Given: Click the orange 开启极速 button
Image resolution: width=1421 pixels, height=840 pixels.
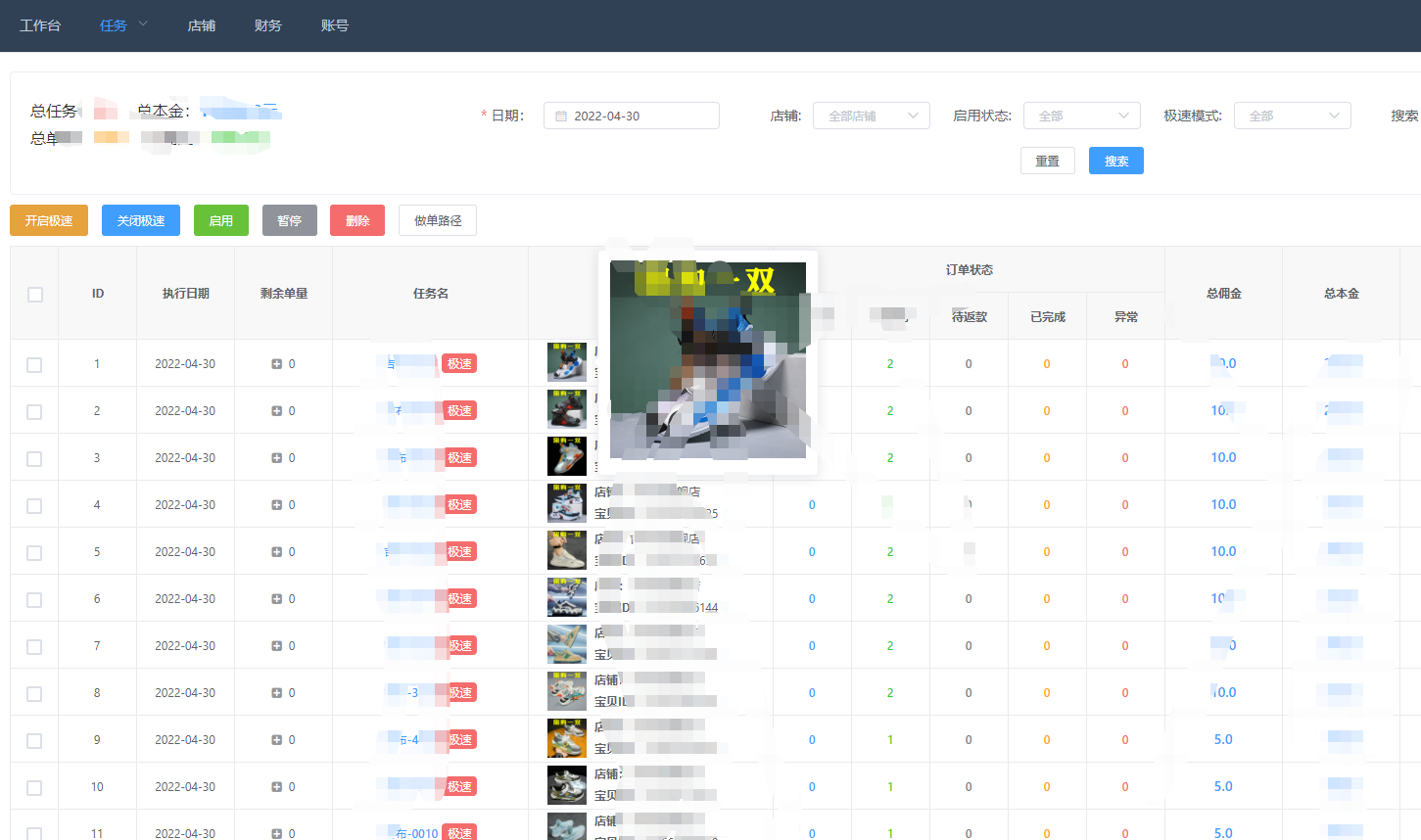Looking at the screenshot, I should pos(48,220).
